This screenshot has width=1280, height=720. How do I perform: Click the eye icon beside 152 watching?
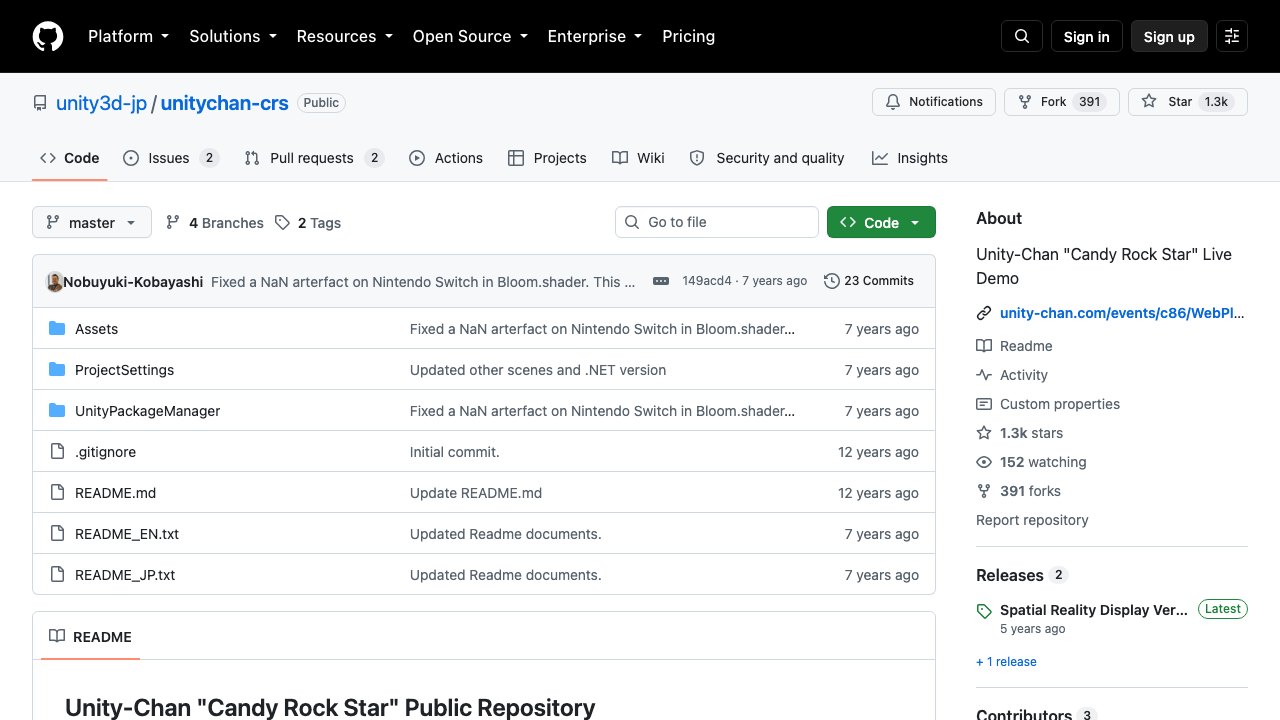coord(984,462)
